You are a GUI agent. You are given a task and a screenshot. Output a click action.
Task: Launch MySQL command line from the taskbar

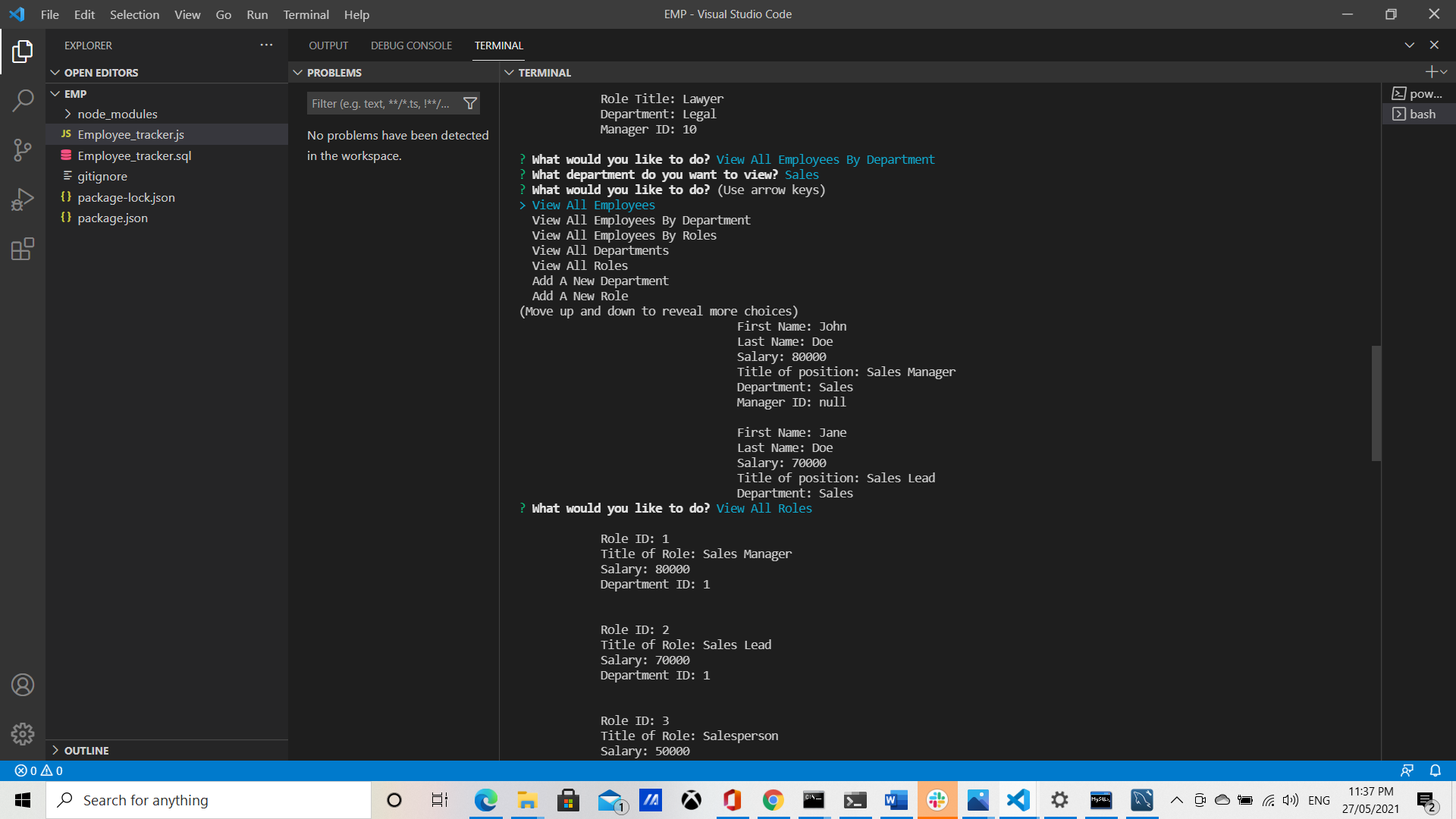pyautogui.click(x=1100, y=800)
